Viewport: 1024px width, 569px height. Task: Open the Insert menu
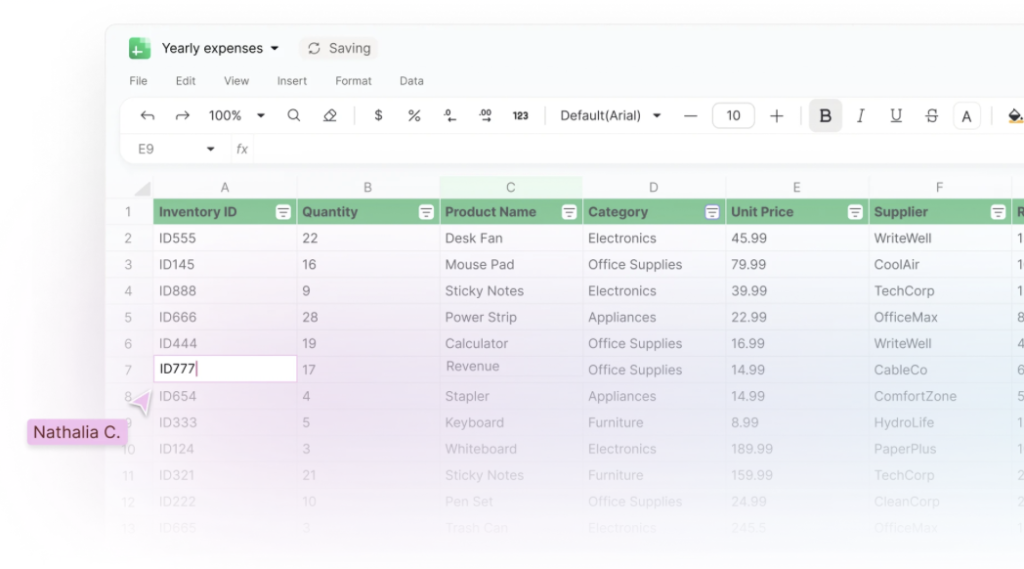click(x=292, y=81)
